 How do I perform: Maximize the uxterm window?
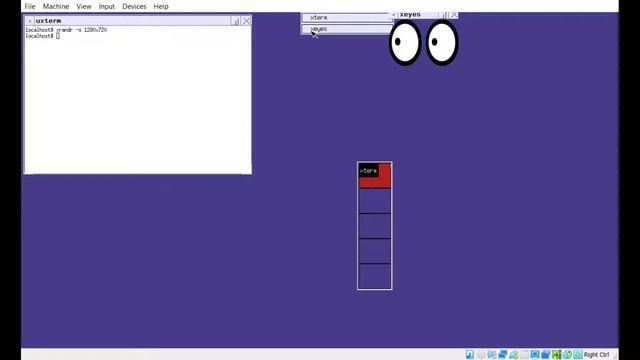pos(235,21)
